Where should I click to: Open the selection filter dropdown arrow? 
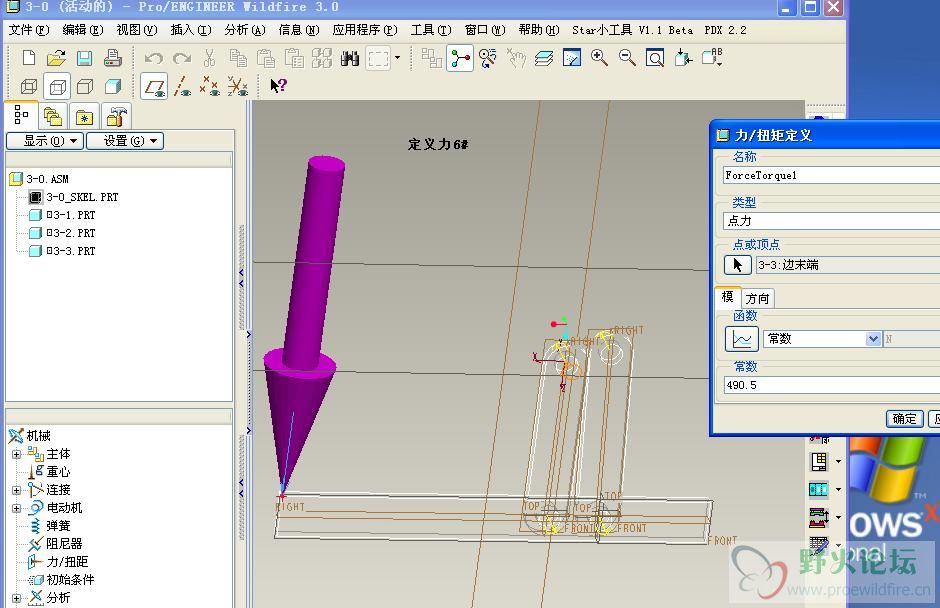click(397, 58)
